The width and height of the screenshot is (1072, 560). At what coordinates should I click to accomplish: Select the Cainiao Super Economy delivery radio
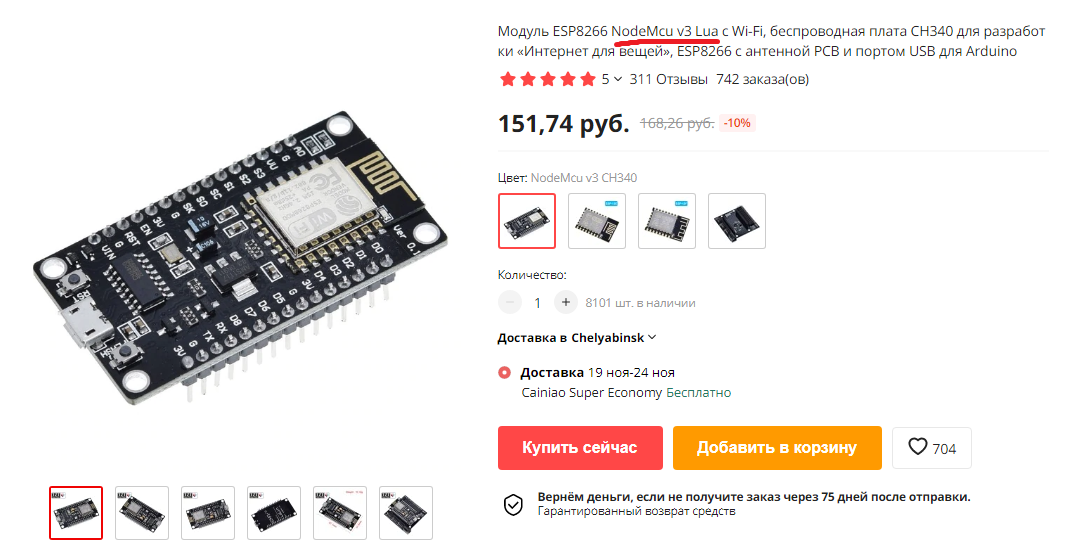click(505, 373)
